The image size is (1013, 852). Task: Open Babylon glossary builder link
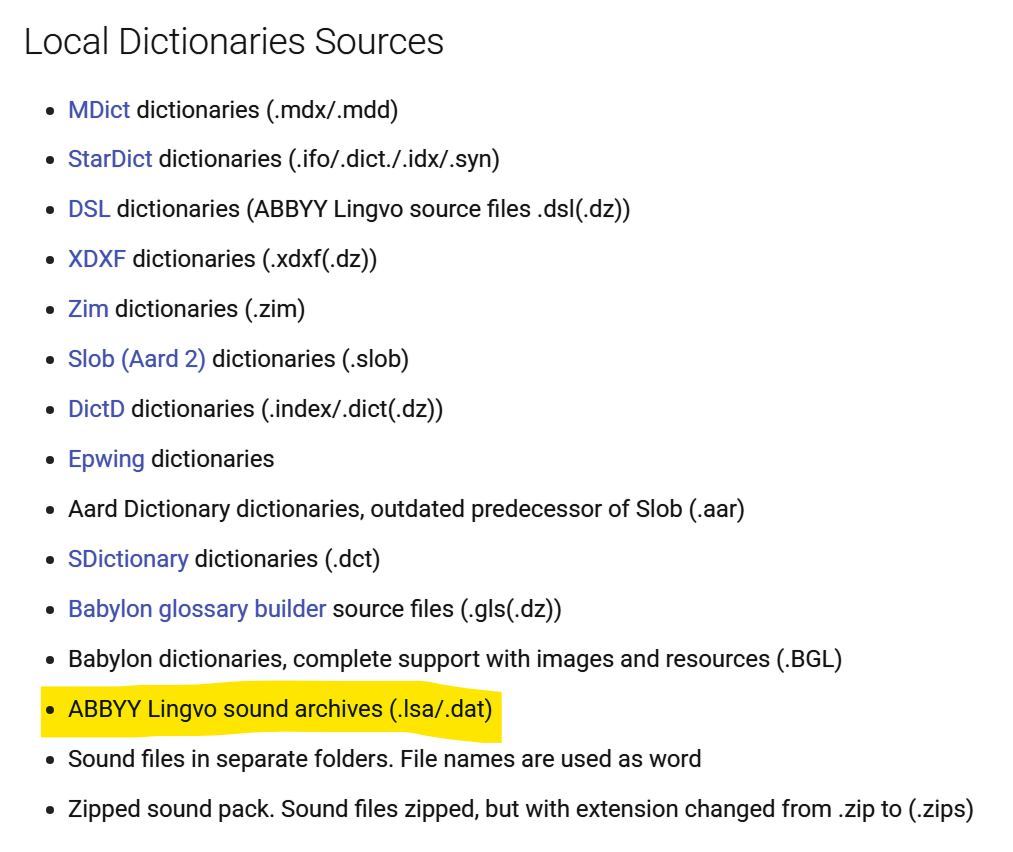coord(197,609)
